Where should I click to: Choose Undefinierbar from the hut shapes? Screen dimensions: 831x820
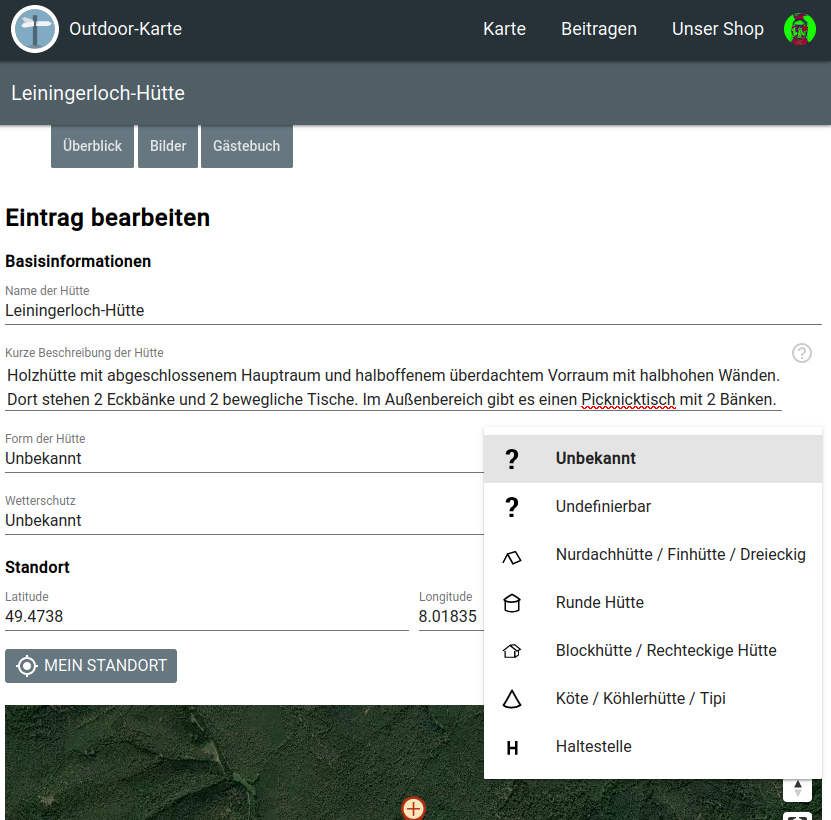603,507
